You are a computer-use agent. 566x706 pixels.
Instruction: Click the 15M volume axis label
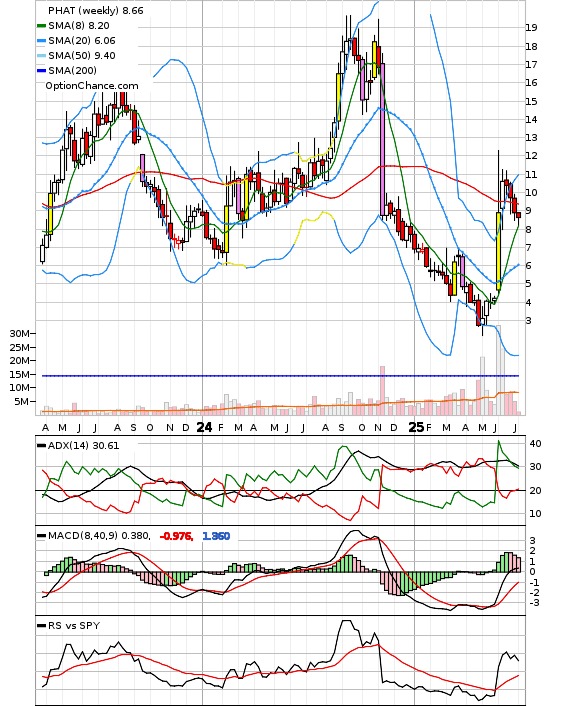point(20,375)
